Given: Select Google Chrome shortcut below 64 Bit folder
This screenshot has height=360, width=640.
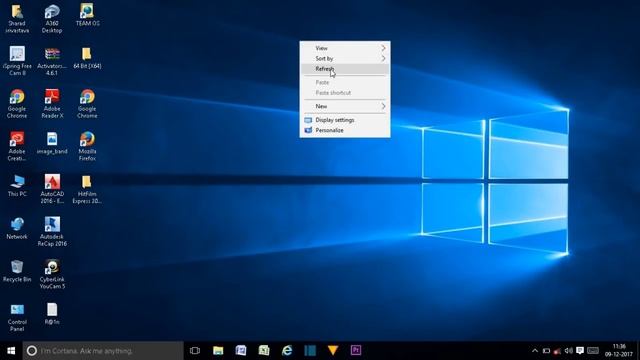Looking at the screenshot, I should (x=87, y=104).
